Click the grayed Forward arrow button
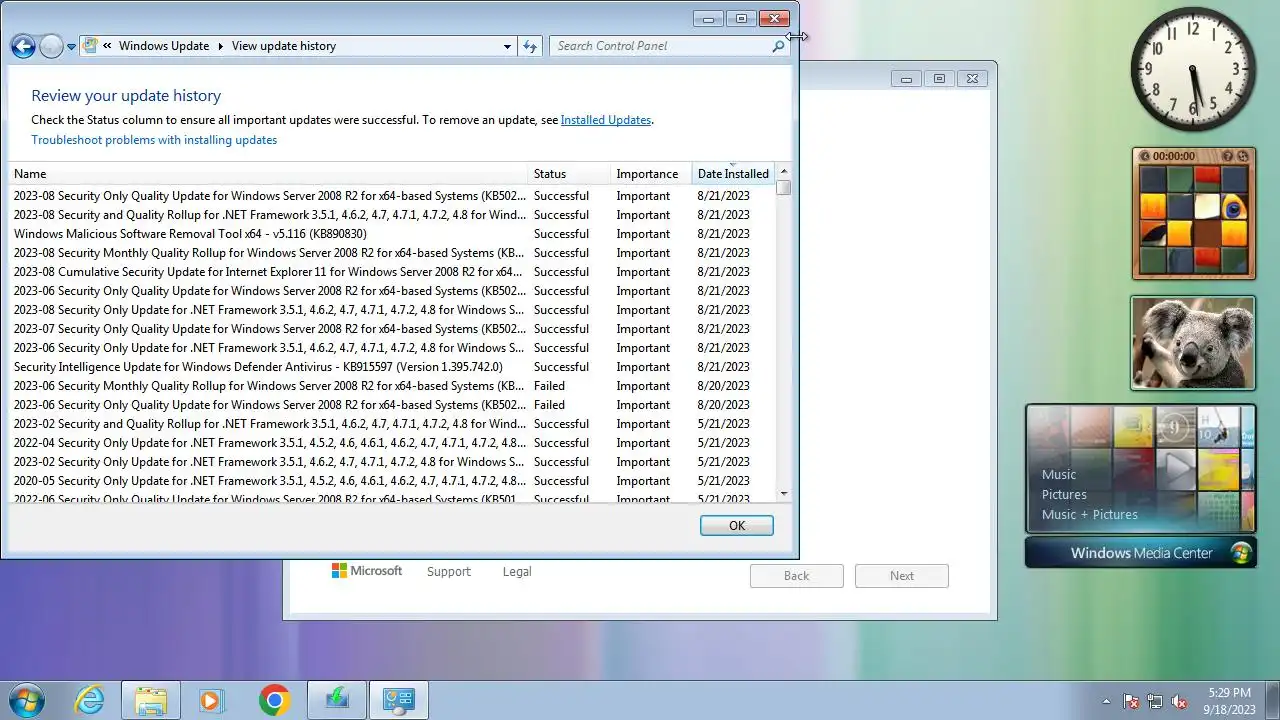Image resolution: width=1280 pixels, height=720 pixels. (x=51, y=46)
